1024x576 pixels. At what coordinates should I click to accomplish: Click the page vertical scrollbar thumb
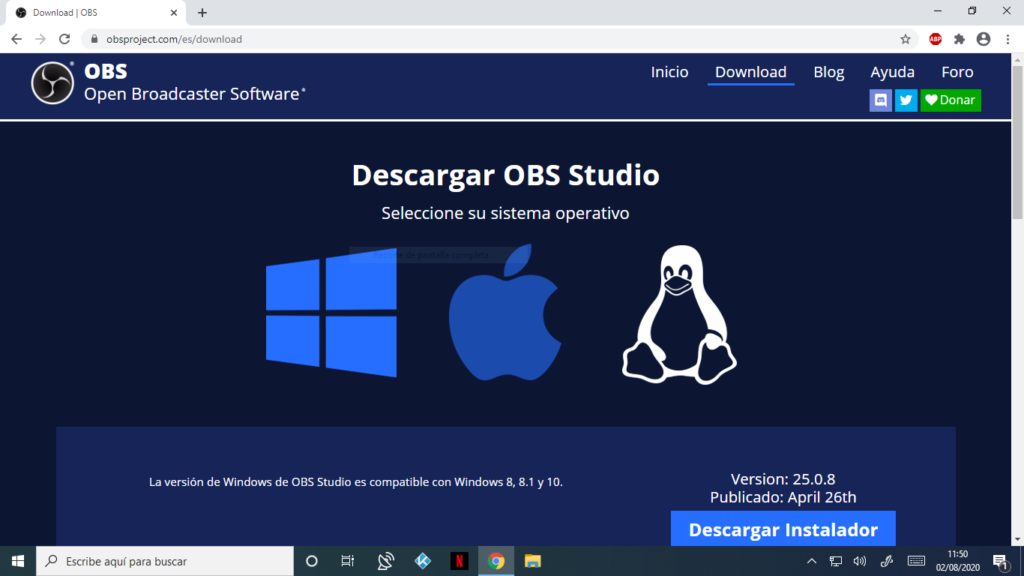(1017, 142)
